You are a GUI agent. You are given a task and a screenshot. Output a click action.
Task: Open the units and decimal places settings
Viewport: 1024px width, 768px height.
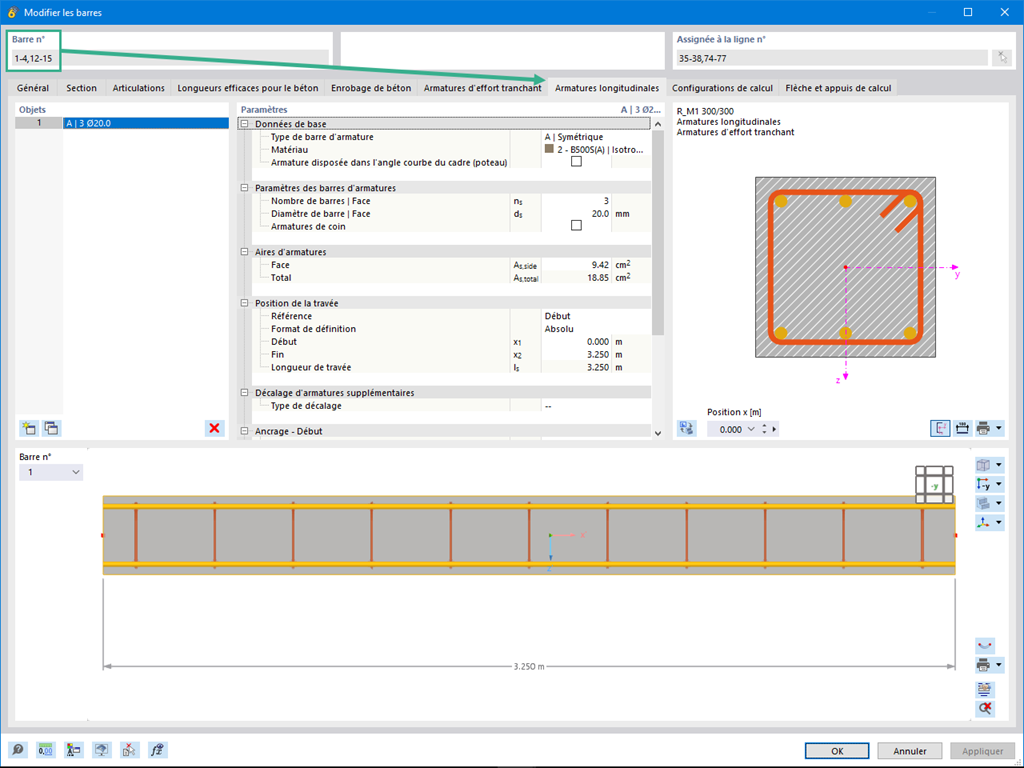pos(45,750)
